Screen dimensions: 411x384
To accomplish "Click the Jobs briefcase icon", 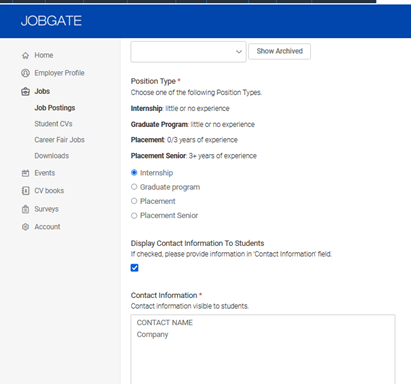I will click(25, 91).
